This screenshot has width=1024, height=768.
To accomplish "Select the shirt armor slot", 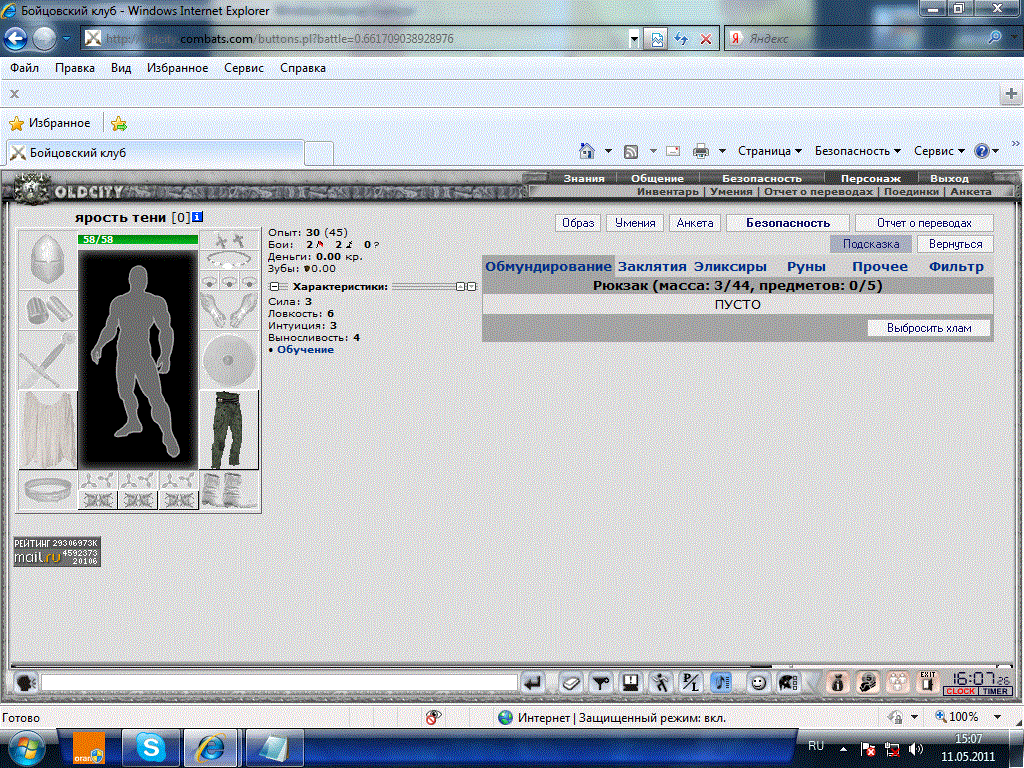I will coord(48,430).
